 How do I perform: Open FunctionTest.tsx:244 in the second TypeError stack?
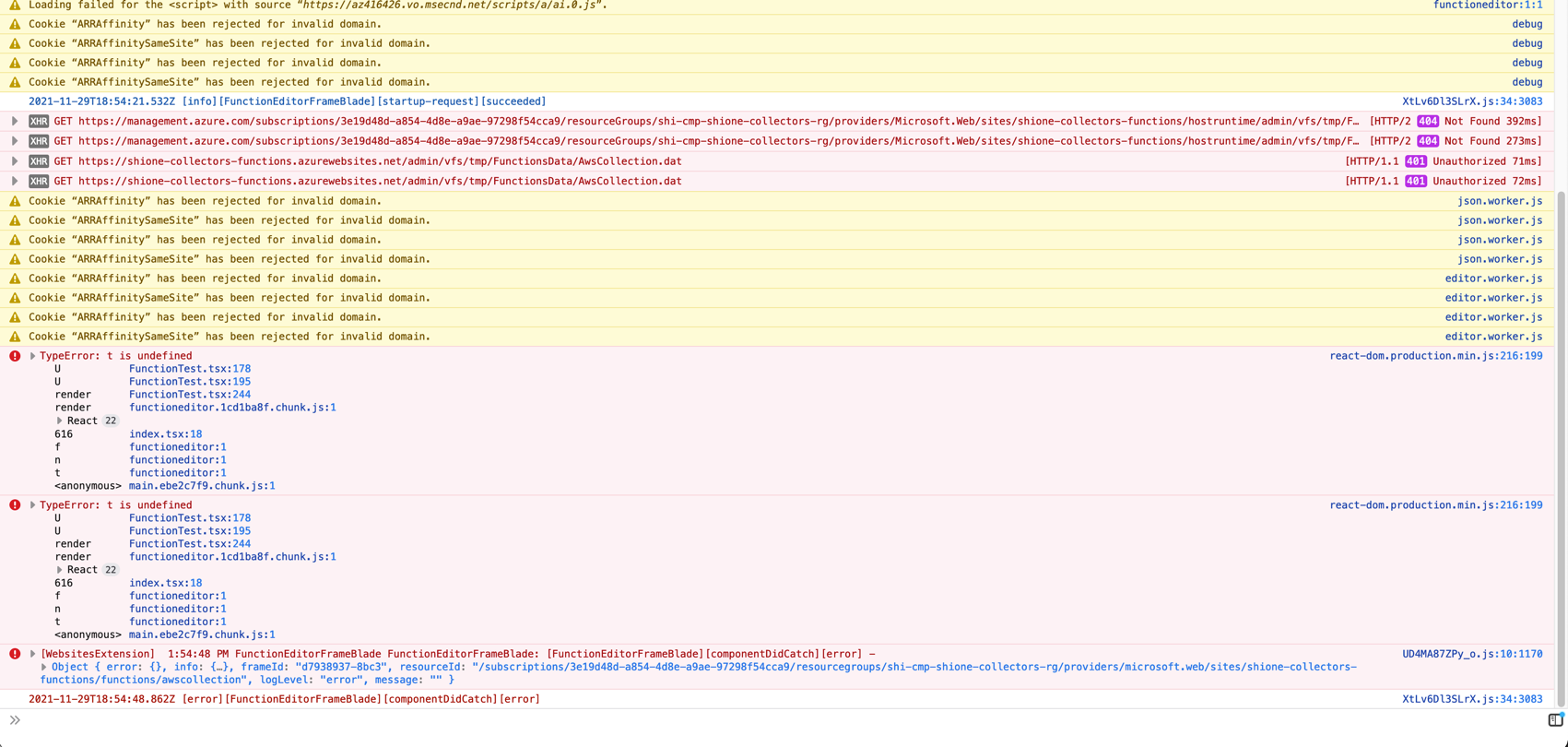(190, 544)
